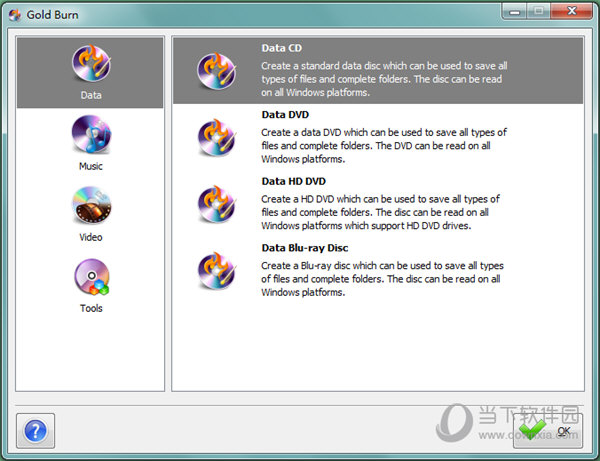Select the Music category disc icon

pyautogui.click(x=91, y=134)
